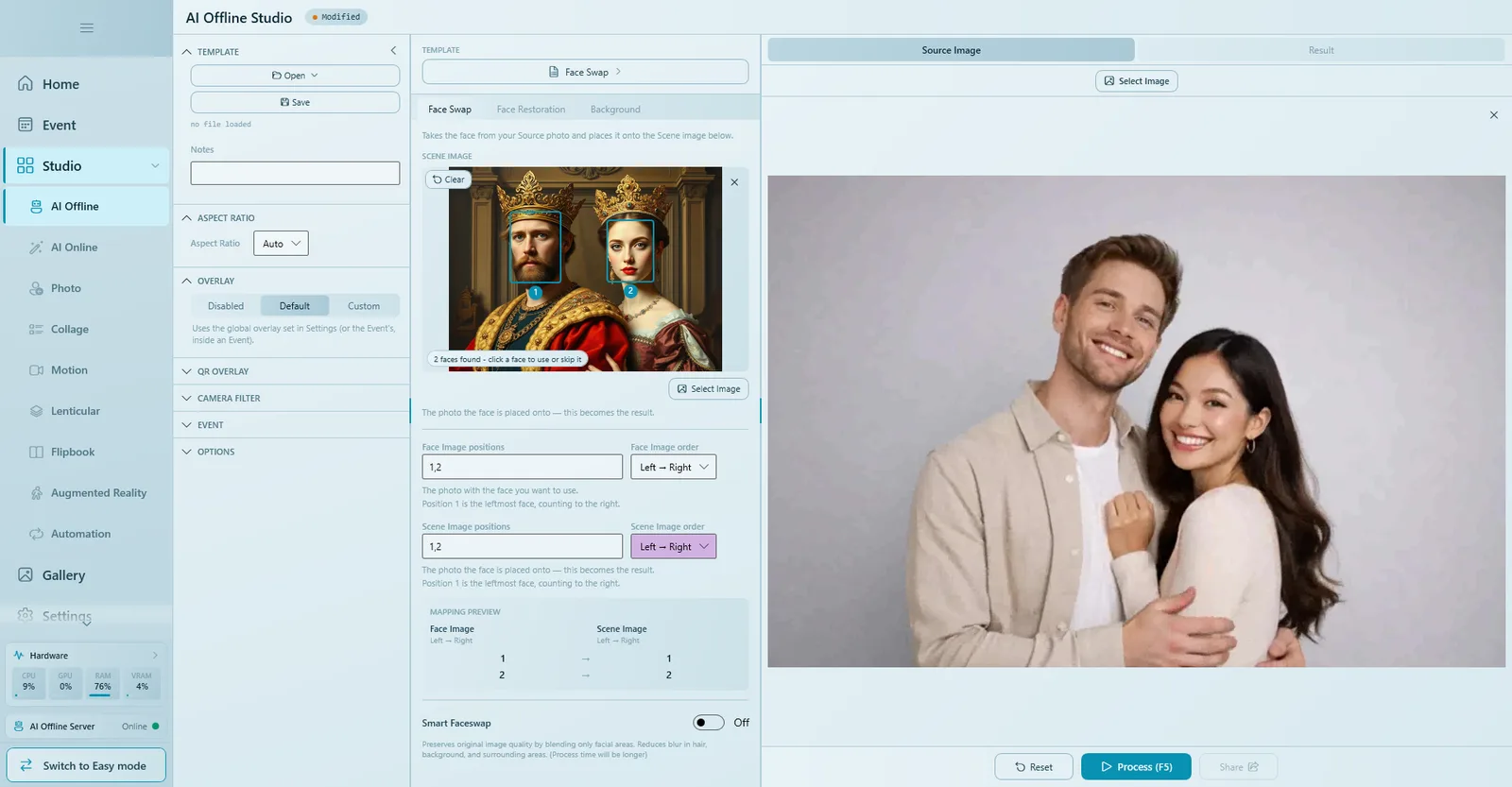
Task: Edit the Face Image positions field
Action: (x=522, y=468)
